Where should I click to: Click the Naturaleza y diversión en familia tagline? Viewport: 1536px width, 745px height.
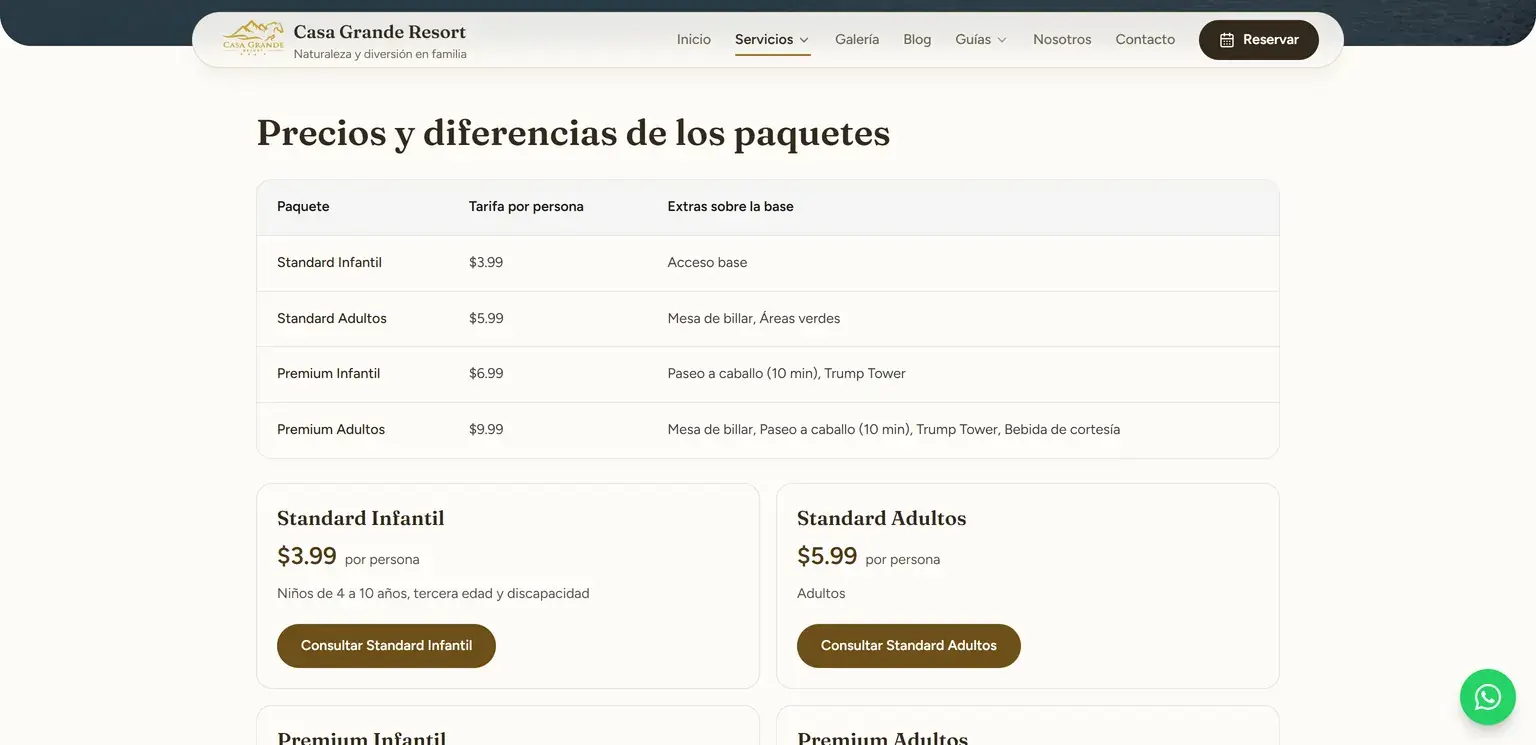point(380,54)
